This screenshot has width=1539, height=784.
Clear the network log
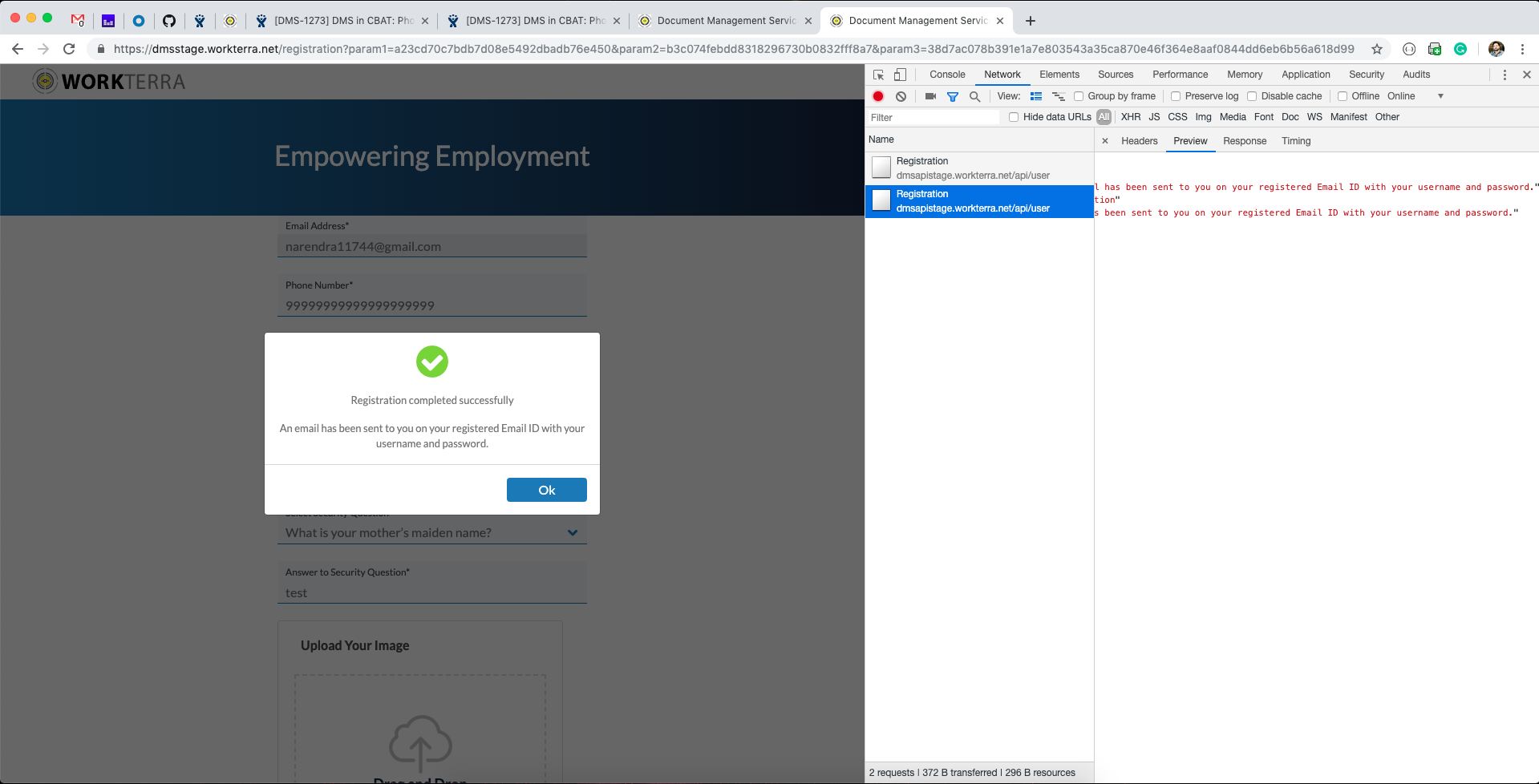click(x=901, y=96)
